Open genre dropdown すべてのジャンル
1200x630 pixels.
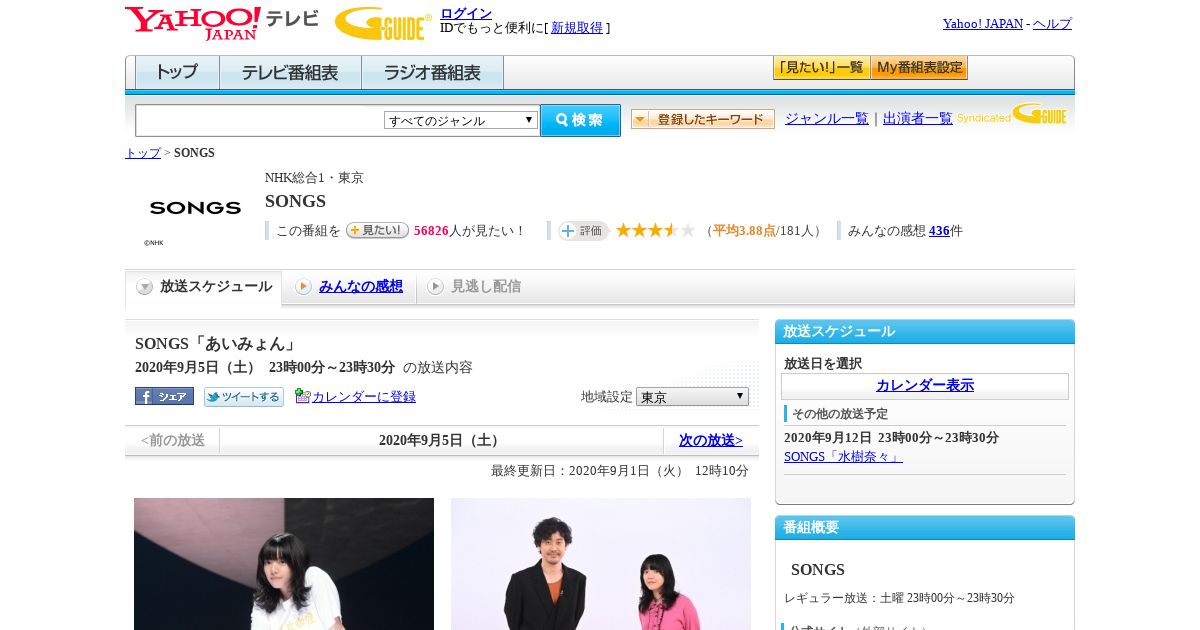tap(461, 120)
